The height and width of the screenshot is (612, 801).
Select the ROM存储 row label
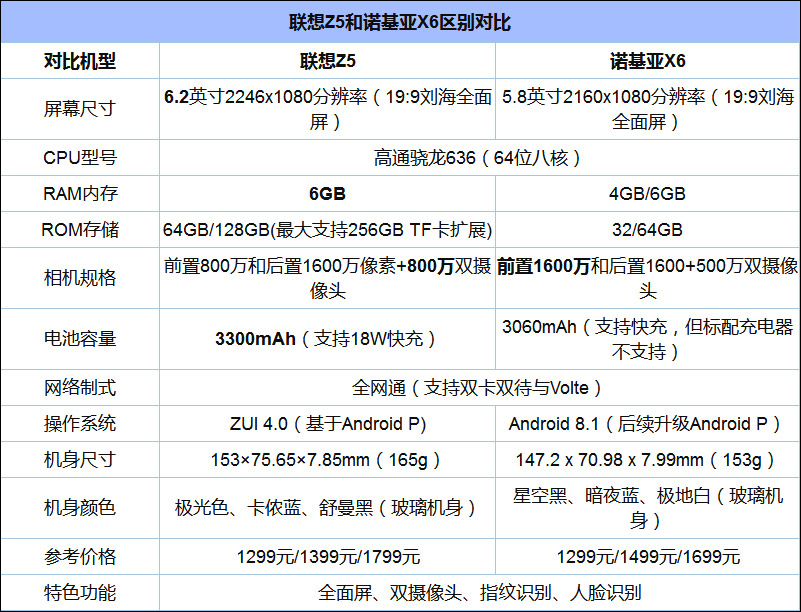coord(80,229)
